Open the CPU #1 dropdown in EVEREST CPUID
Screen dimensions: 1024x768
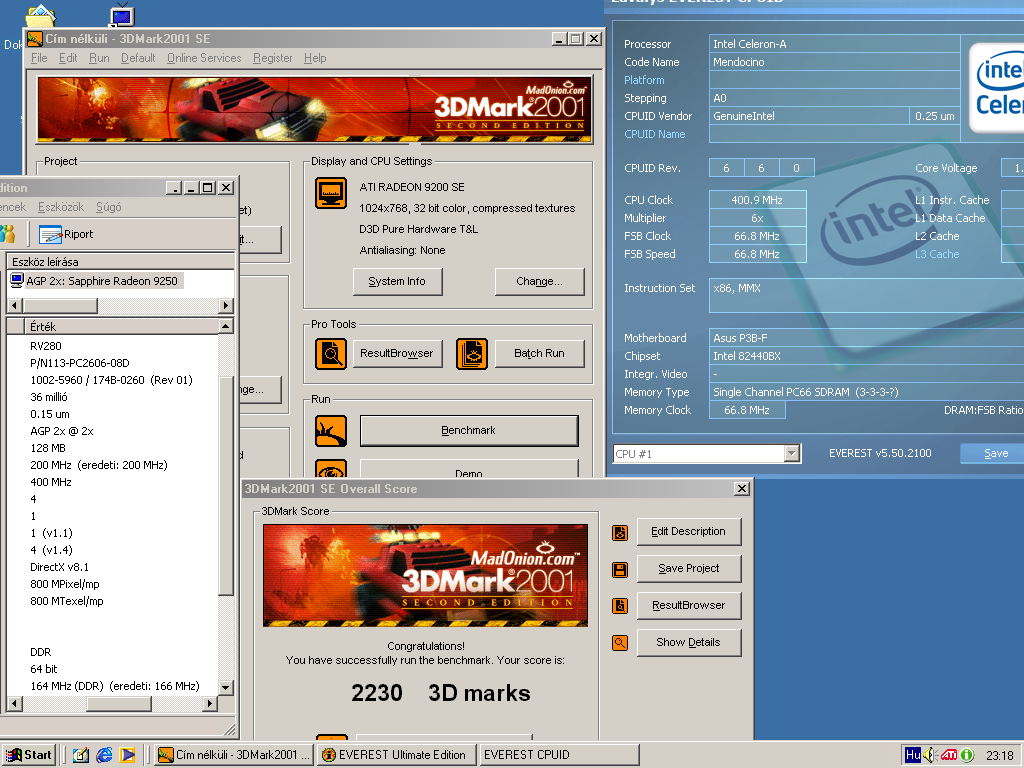click(792, 453)
